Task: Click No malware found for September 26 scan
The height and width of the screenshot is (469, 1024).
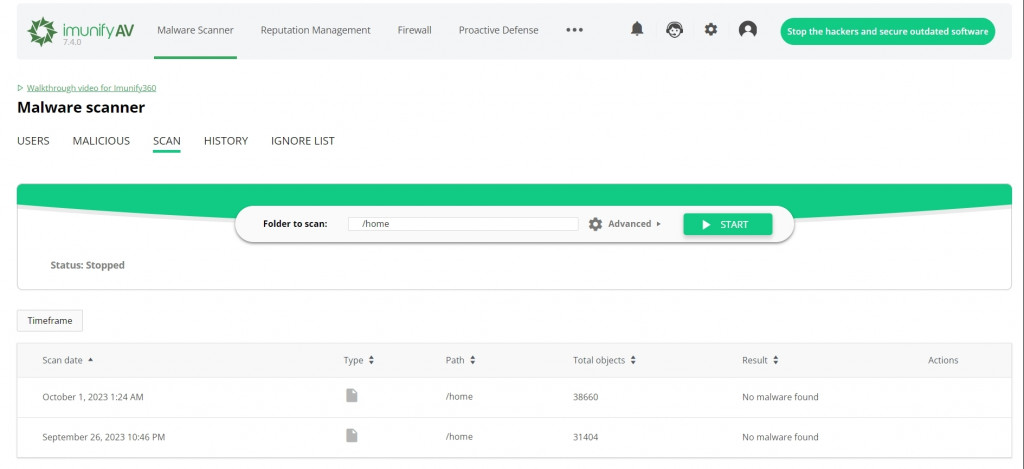Action: pos(780,436)
